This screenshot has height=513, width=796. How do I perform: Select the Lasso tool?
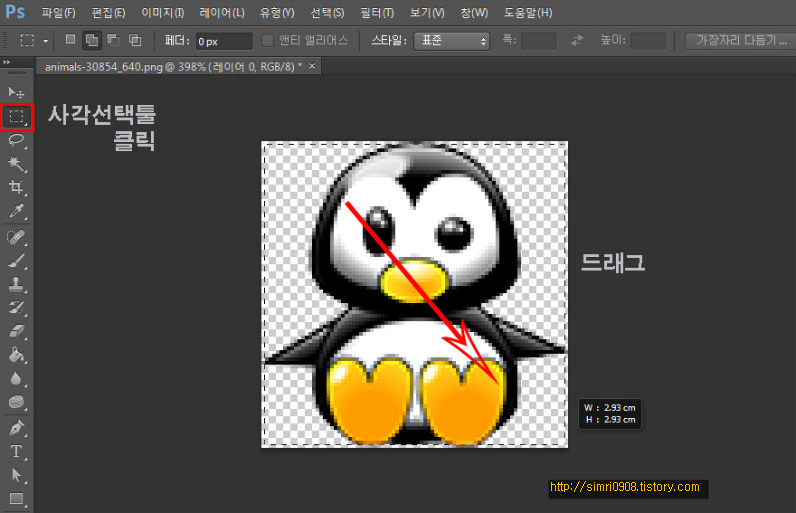coord(16,140)
